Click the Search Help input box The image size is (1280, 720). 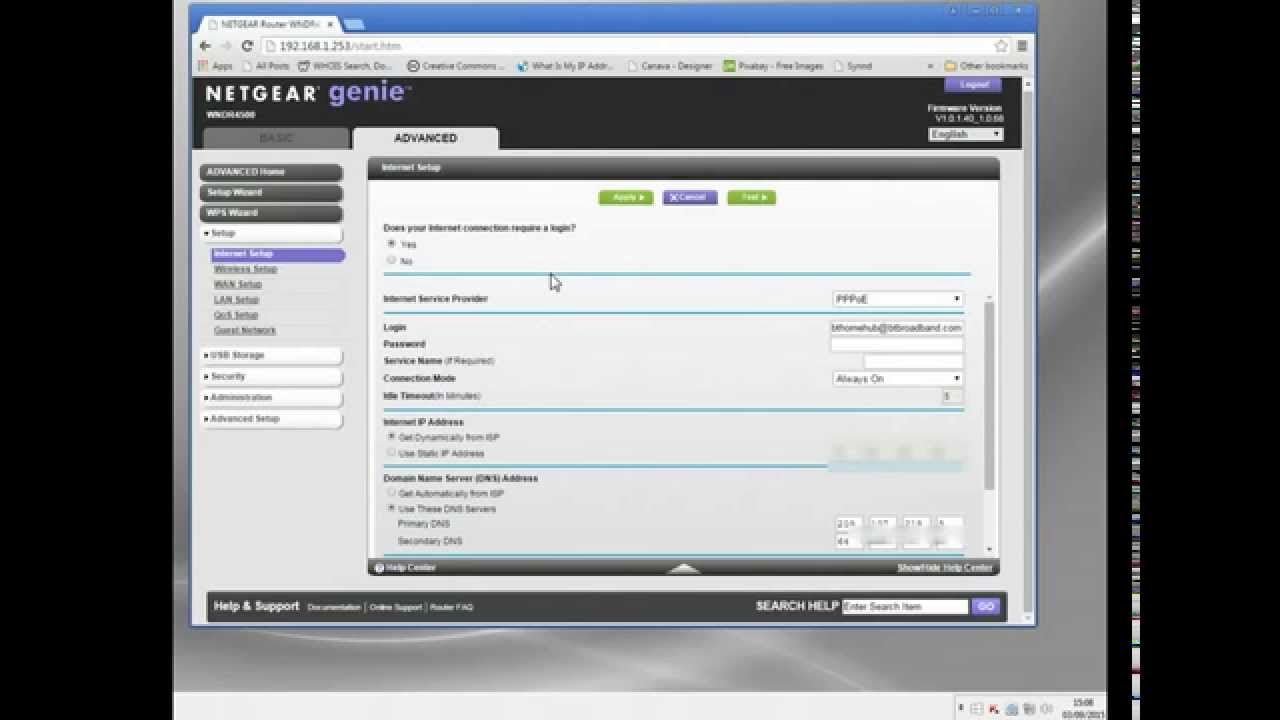906,606
